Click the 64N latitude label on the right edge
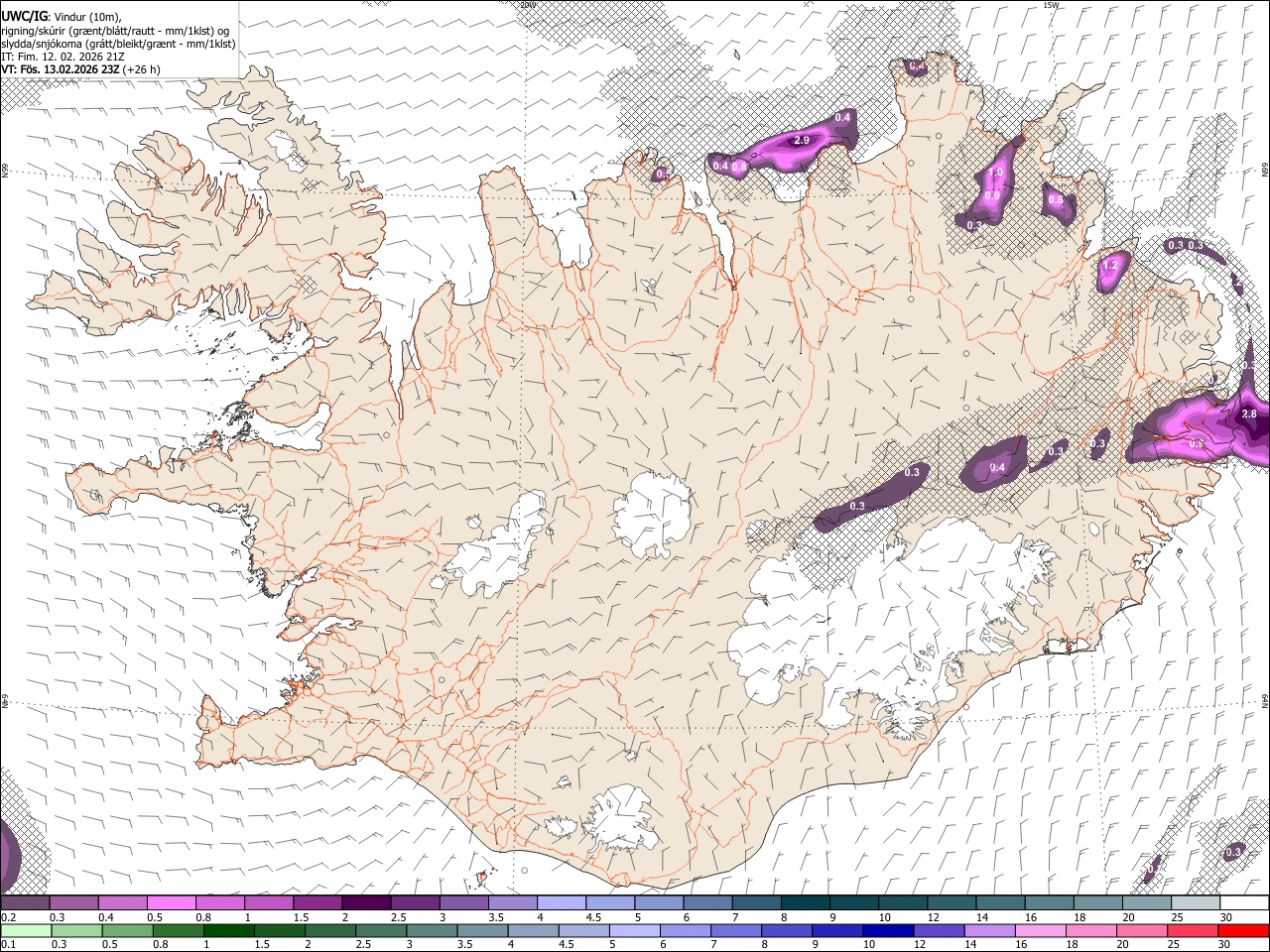The height and width of the screenshot is (952, 1270). [1265, 700]
